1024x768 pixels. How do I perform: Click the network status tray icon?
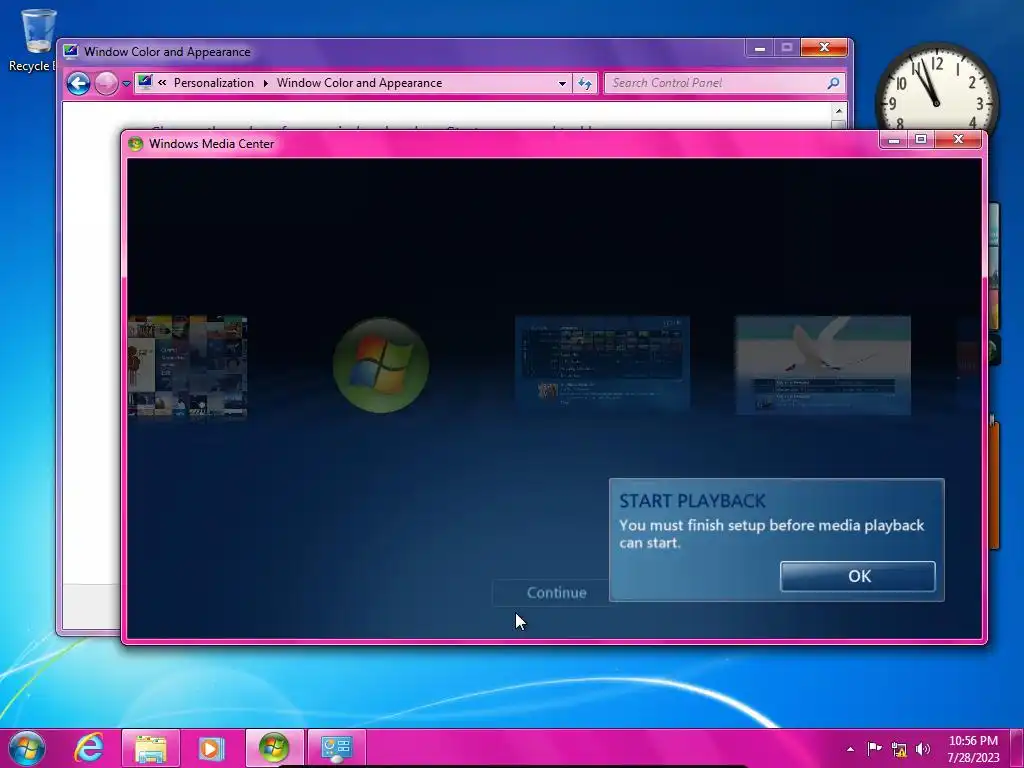[x=899, y=749]
